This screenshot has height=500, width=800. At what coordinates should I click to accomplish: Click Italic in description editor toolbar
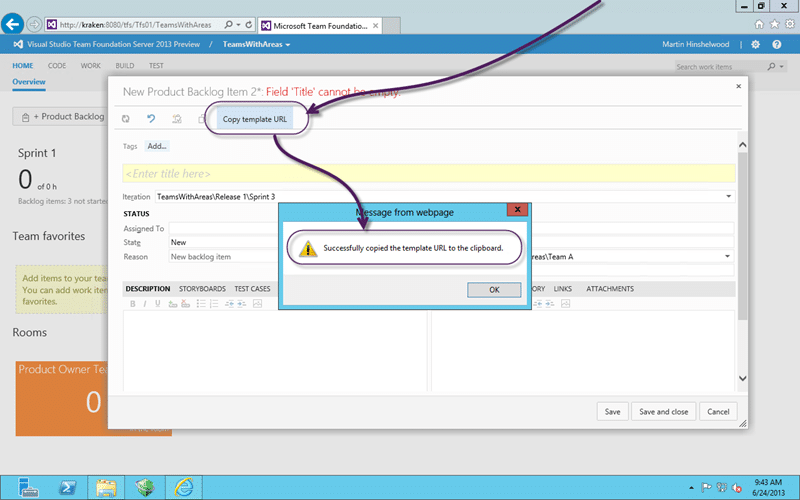[x=145, y=304]
